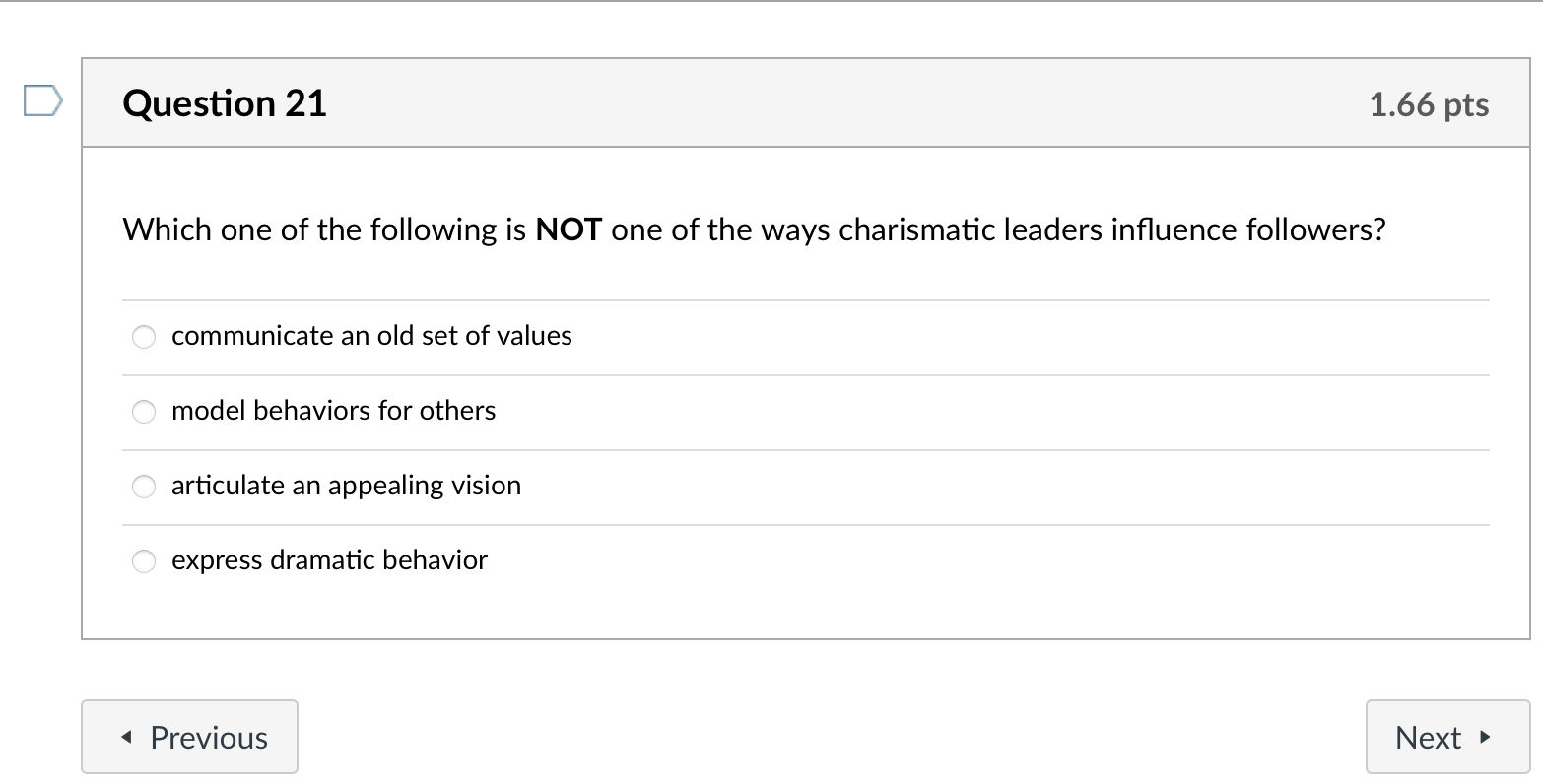The image size is (1543, 784).
Task: Pick the "articulate an appealing vision" radio button
Action: click(x=144, y=487)
